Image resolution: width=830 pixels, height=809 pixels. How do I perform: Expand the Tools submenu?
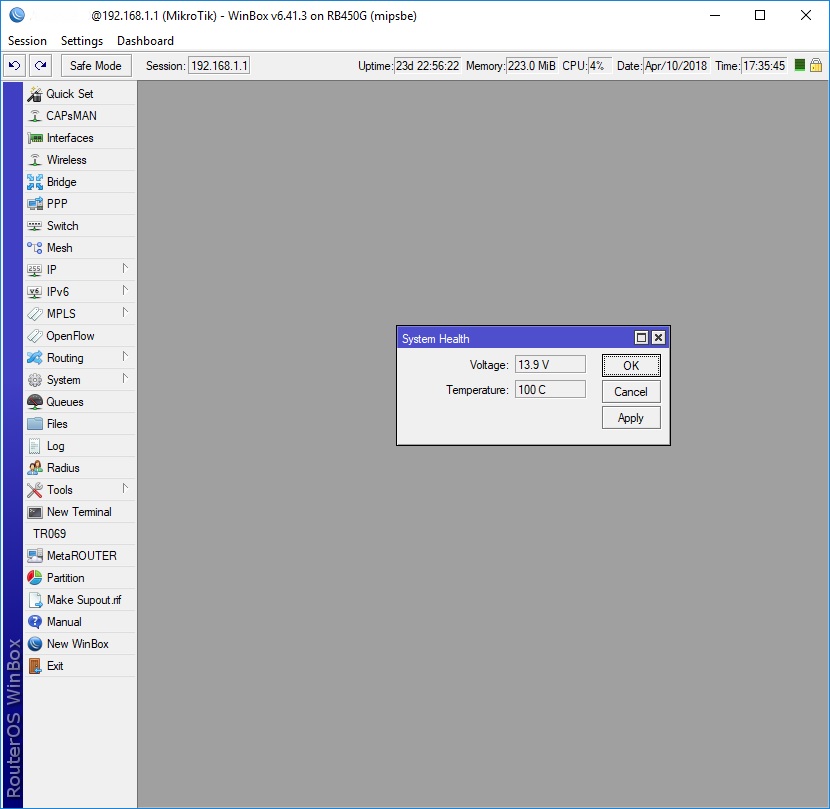coord(125,489)
